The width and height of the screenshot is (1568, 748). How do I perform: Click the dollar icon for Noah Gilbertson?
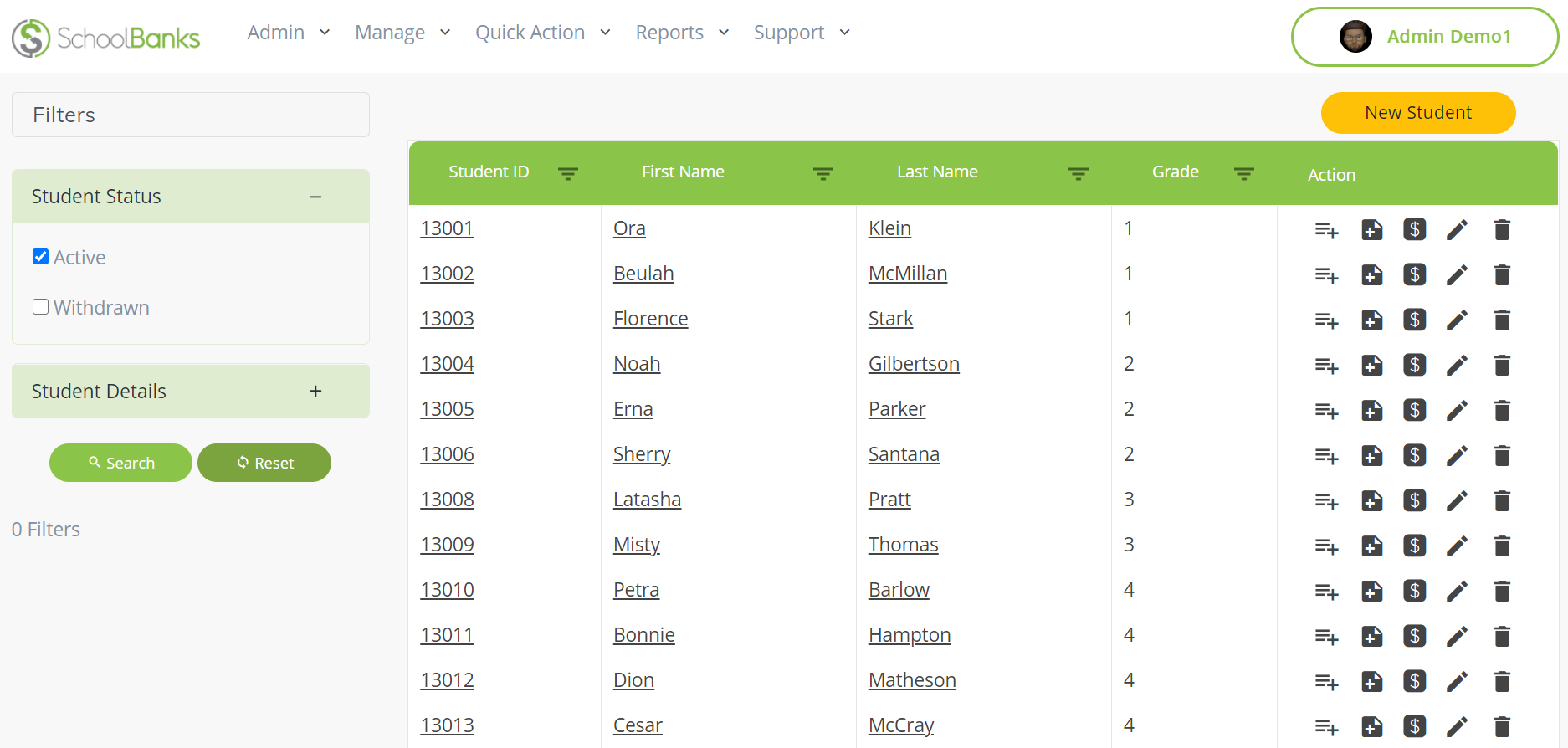1415,365
